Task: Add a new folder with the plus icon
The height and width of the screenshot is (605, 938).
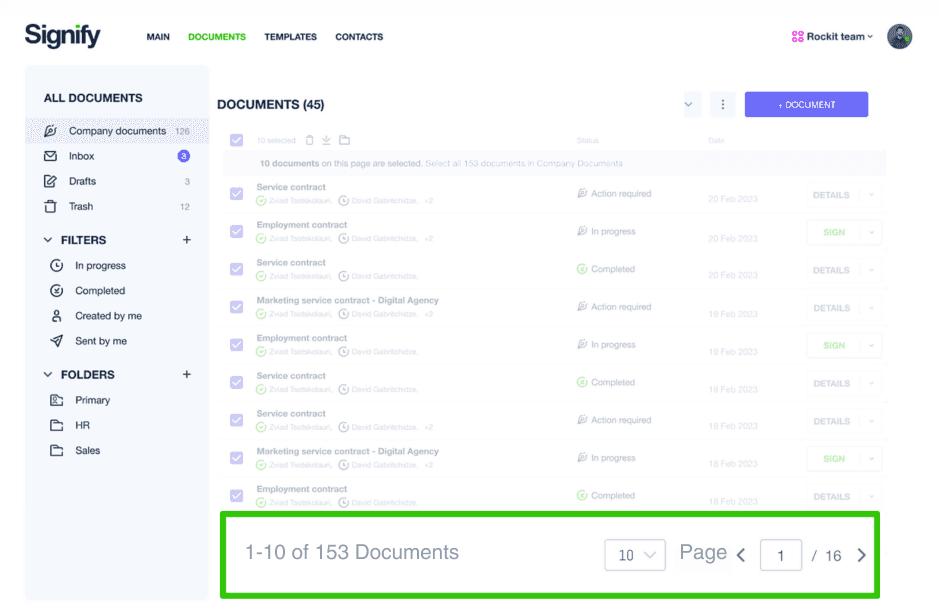Action: click(187, 375)
